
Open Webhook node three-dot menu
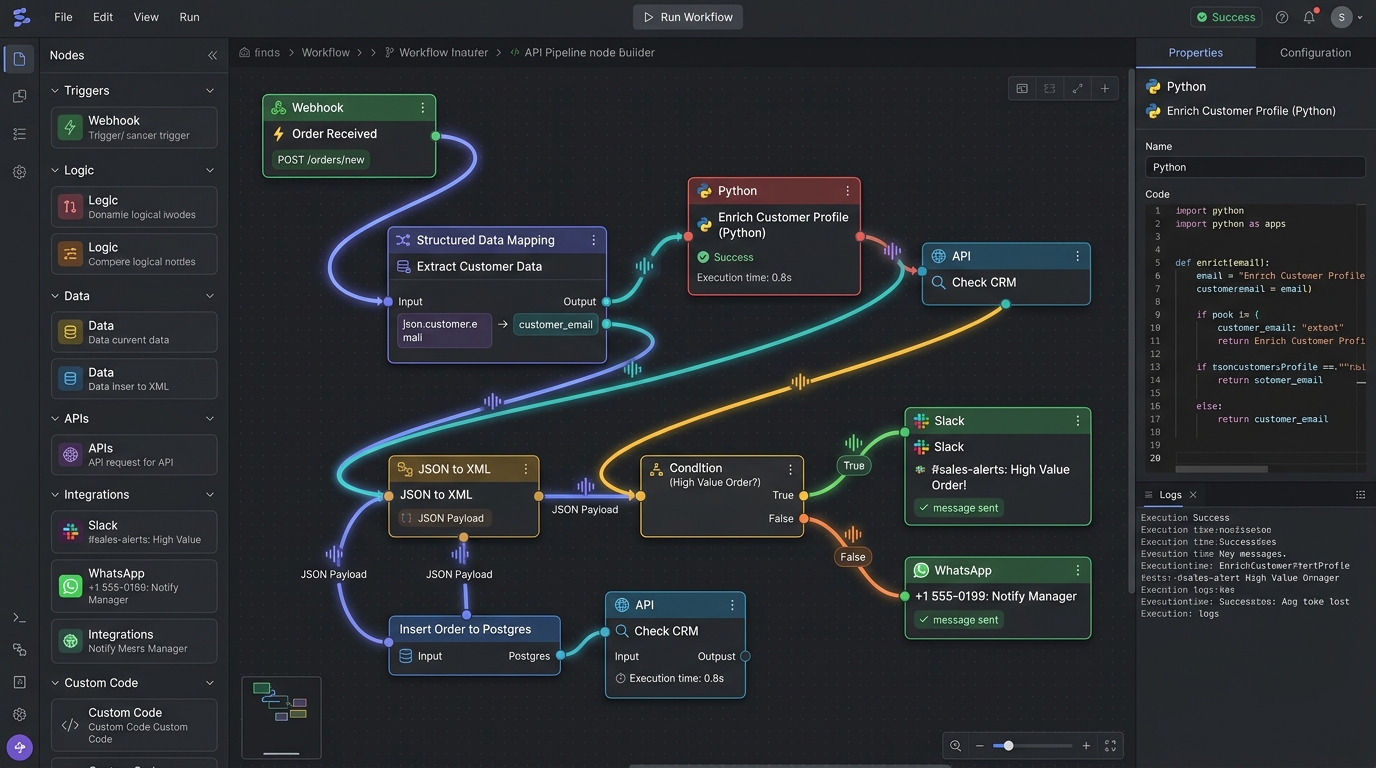(x=422, y=108)
